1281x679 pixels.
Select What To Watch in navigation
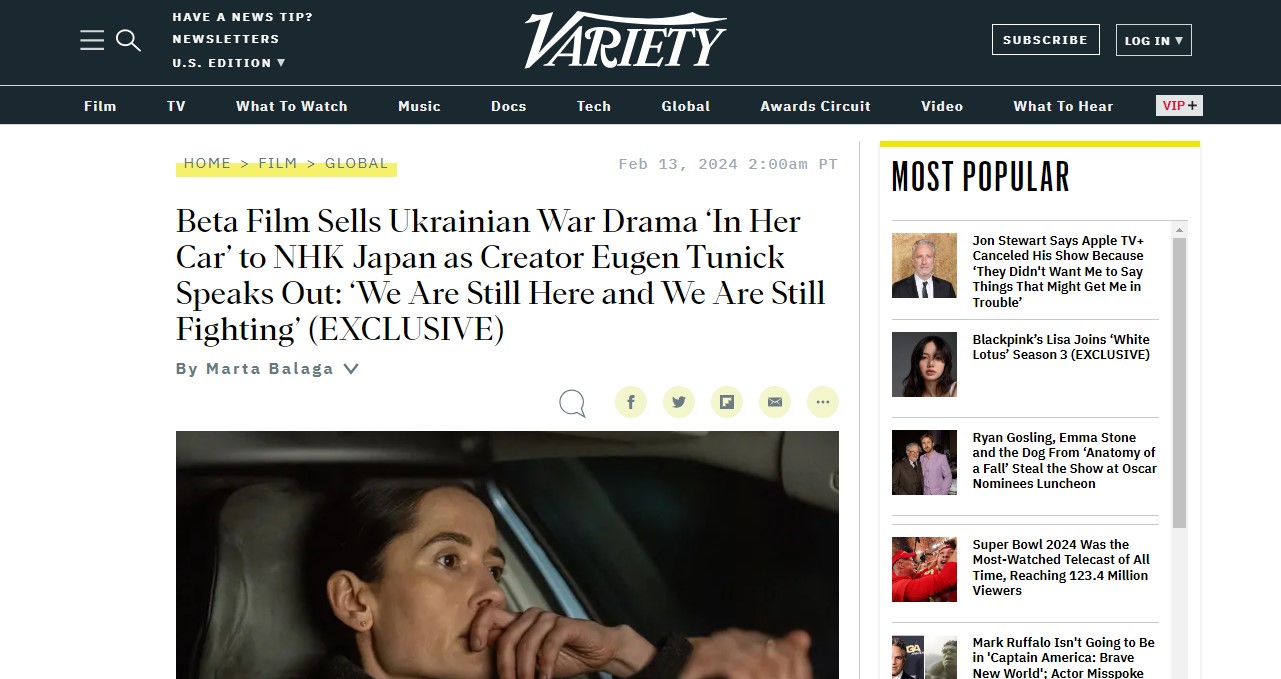pyautogui.click(x=292, y=106)
